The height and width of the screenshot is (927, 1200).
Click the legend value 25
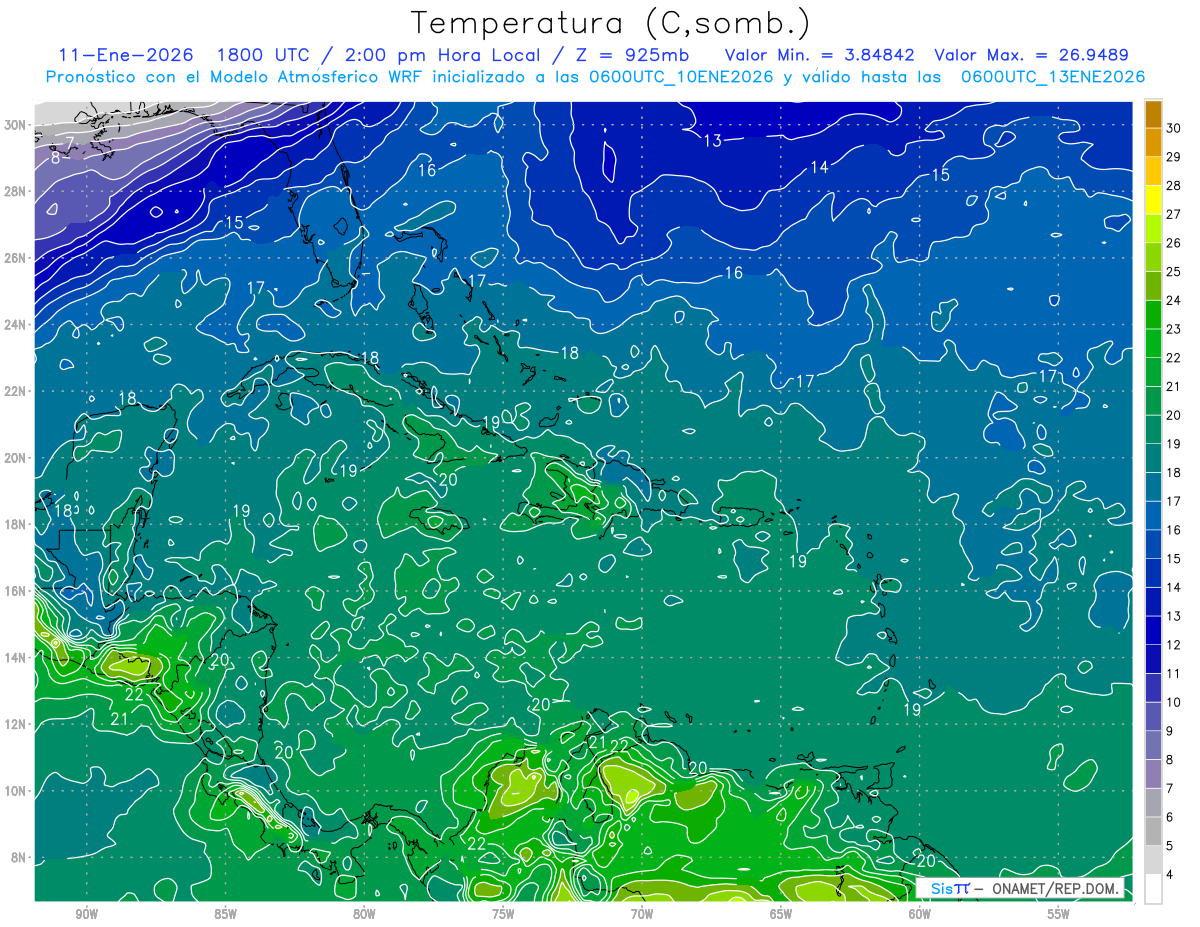[1174, 272]
